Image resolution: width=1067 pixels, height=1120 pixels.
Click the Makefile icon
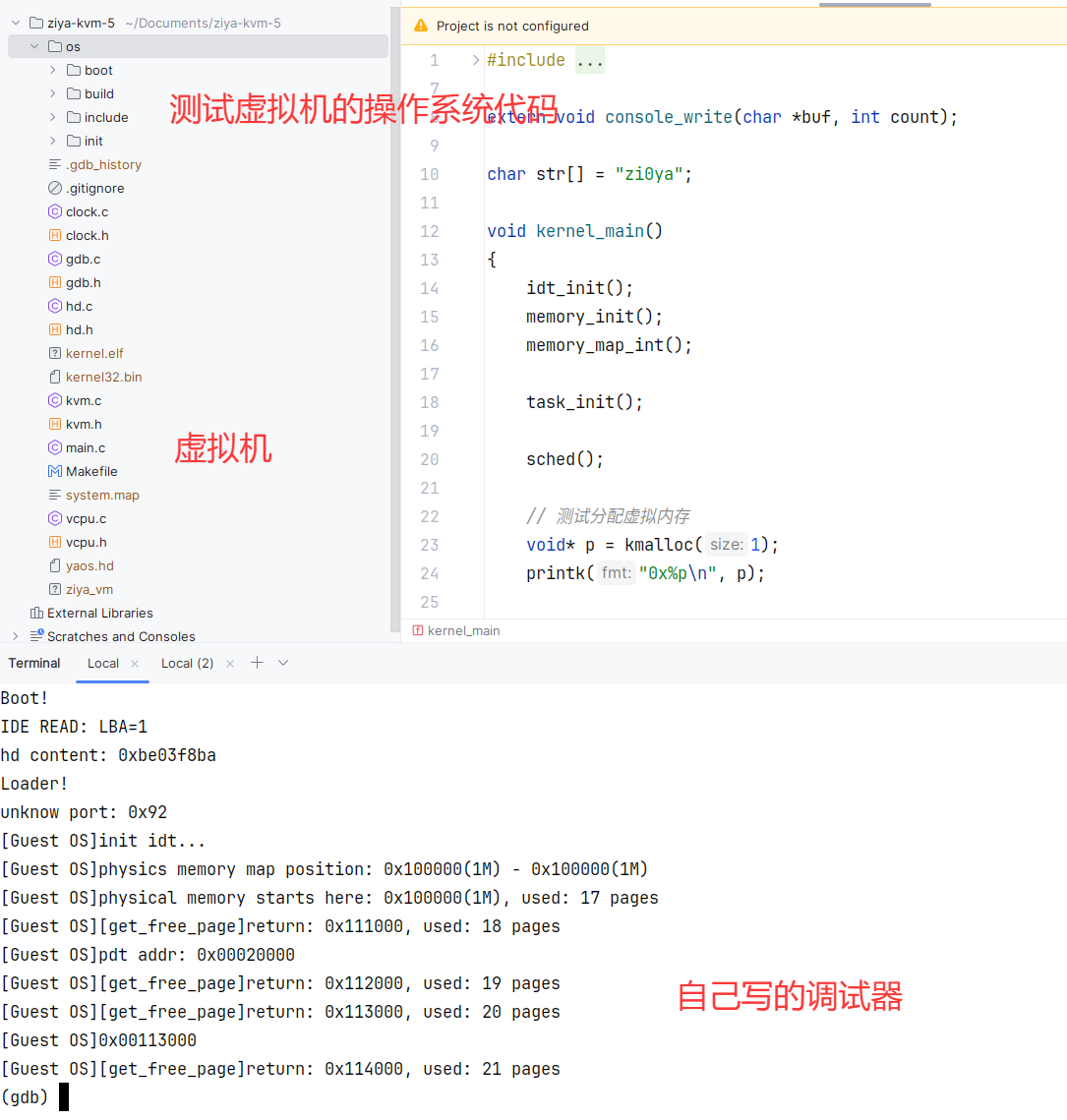click(55, 471)
